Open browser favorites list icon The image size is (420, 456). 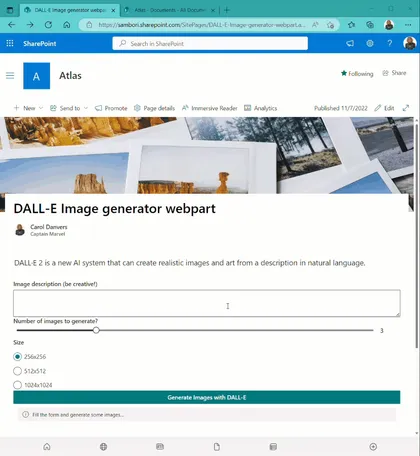pyautogui.click(x=351, y=25)
